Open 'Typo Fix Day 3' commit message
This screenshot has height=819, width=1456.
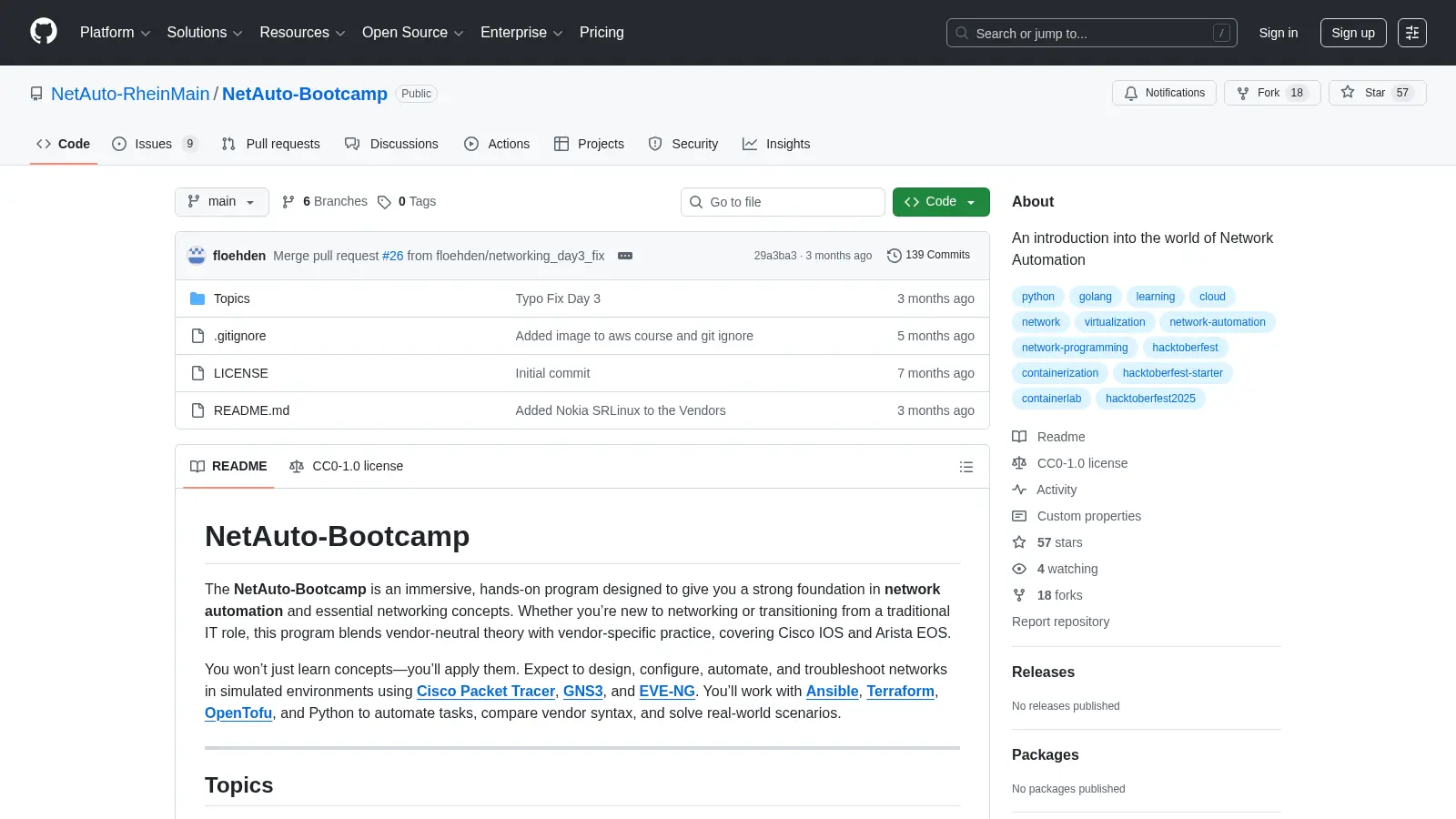pyautogui.click(x=558, y=298)
